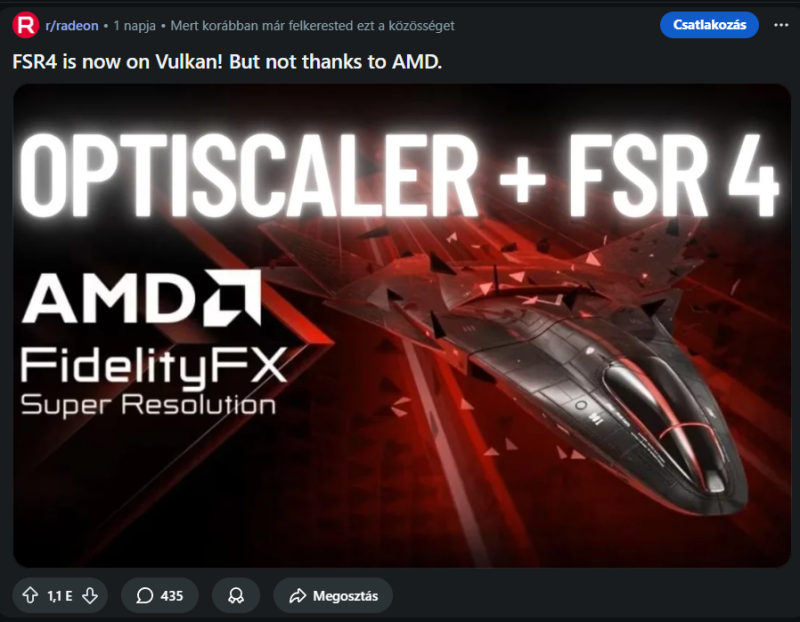Click the FidelityFX Super Resolution text in the image
Image resolution: width=800 pixels, height=622 pixels.
tap(153, 381)
